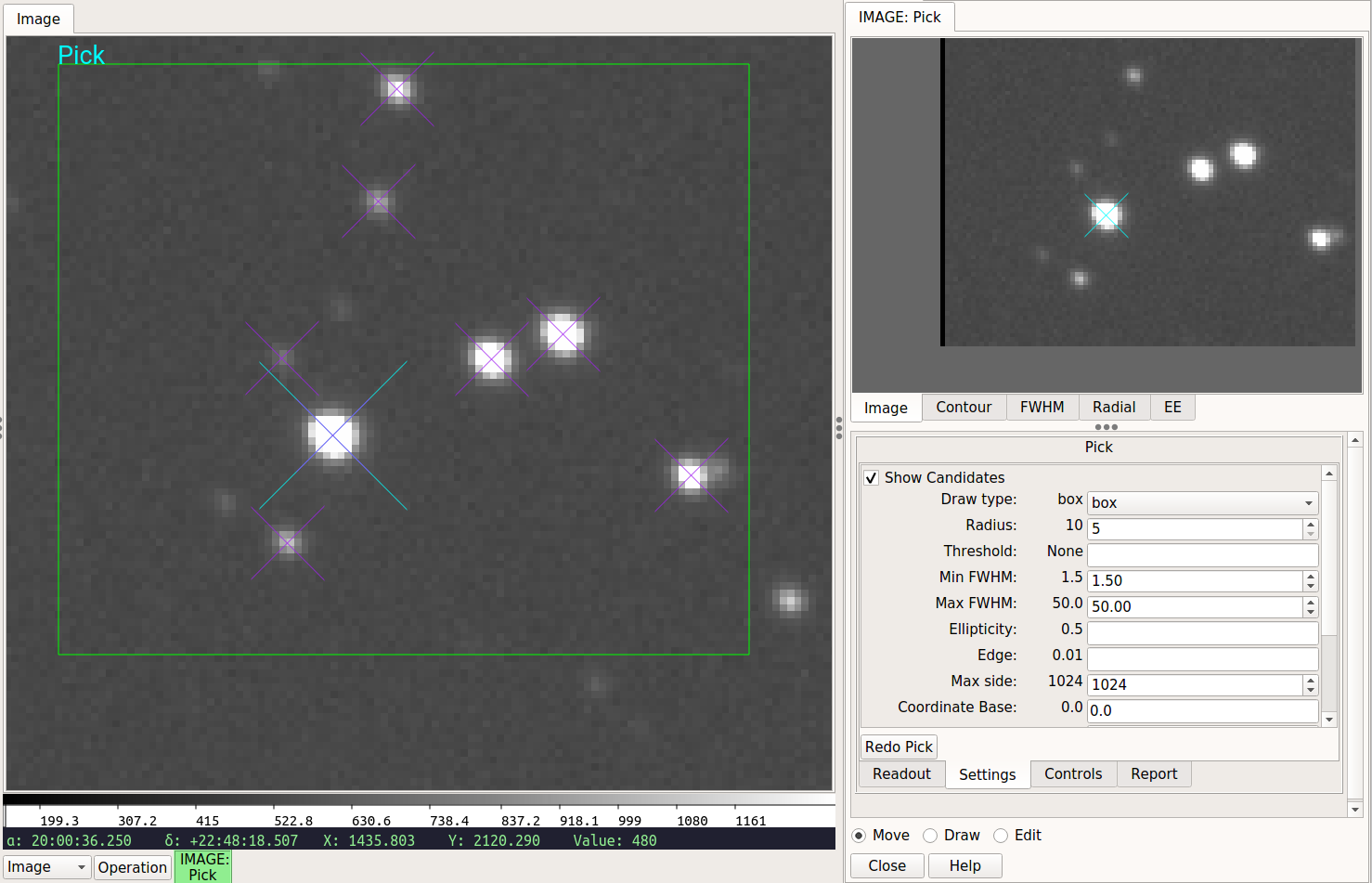Click the Min FWHM input field
This screenshot has height=883, width=1372.
tap(1195, 580)
